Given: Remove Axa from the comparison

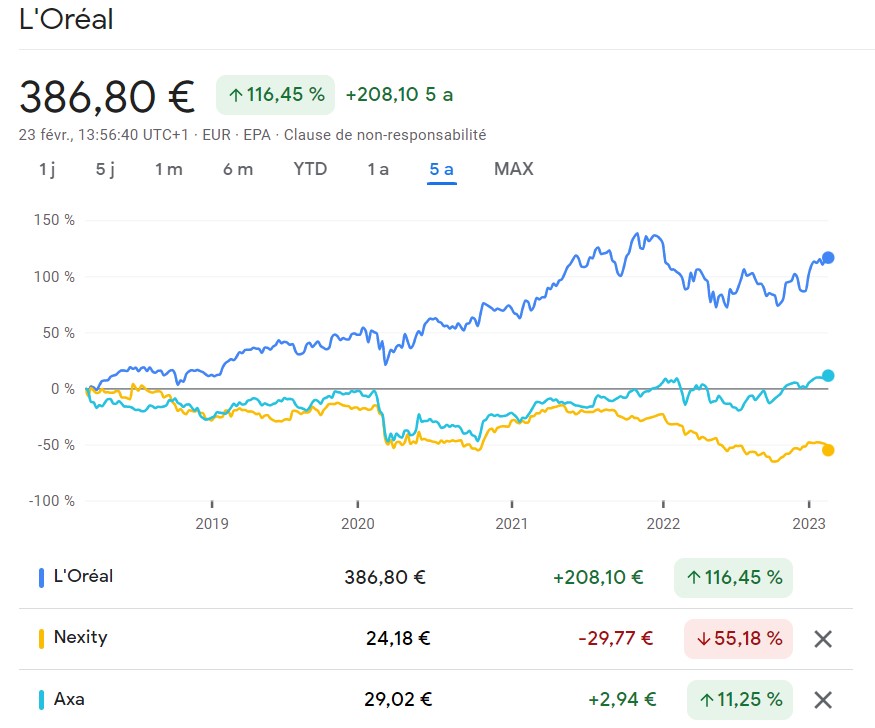Looking at the screenshot, I should [x=823, y=700].
